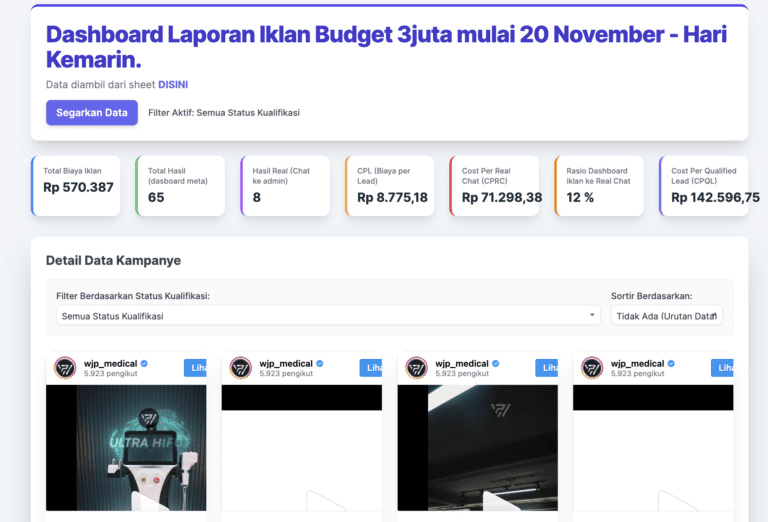This screenshot has height=522, width=768.
Task: Click verified badge in first ad card
Action: [145, 363]
